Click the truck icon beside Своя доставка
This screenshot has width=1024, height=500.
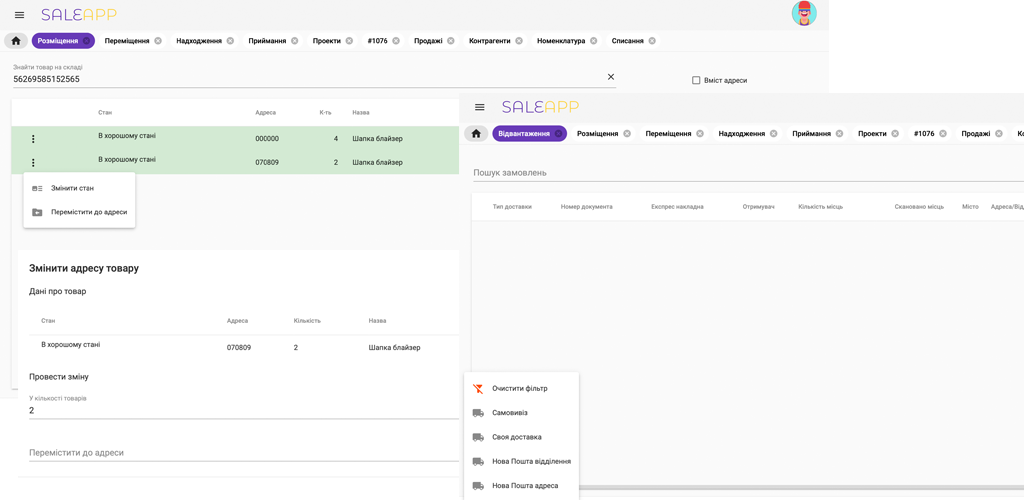click(478, 437)
